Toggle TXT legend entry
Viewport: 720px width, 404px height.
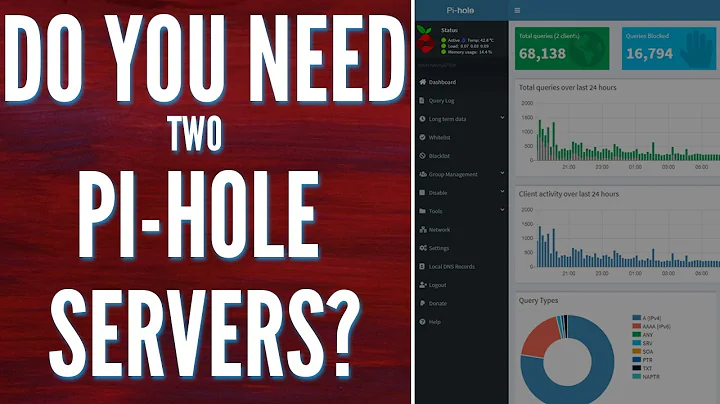(642, 368)
